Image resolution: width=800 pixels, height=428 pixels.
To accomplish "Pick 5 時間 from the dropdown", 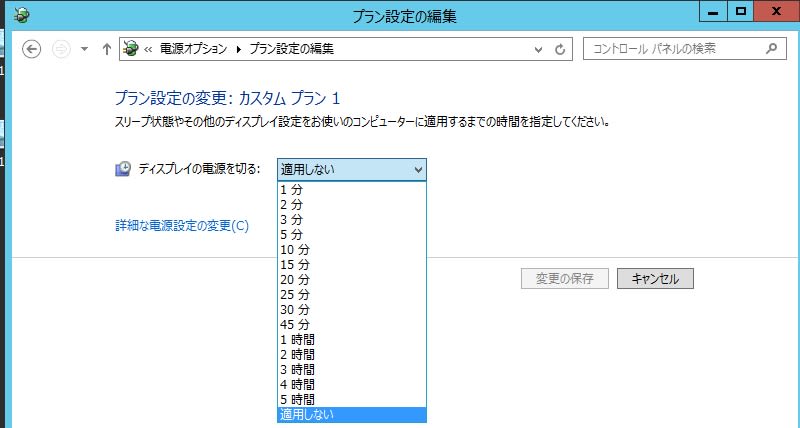I will click(352, 400).
